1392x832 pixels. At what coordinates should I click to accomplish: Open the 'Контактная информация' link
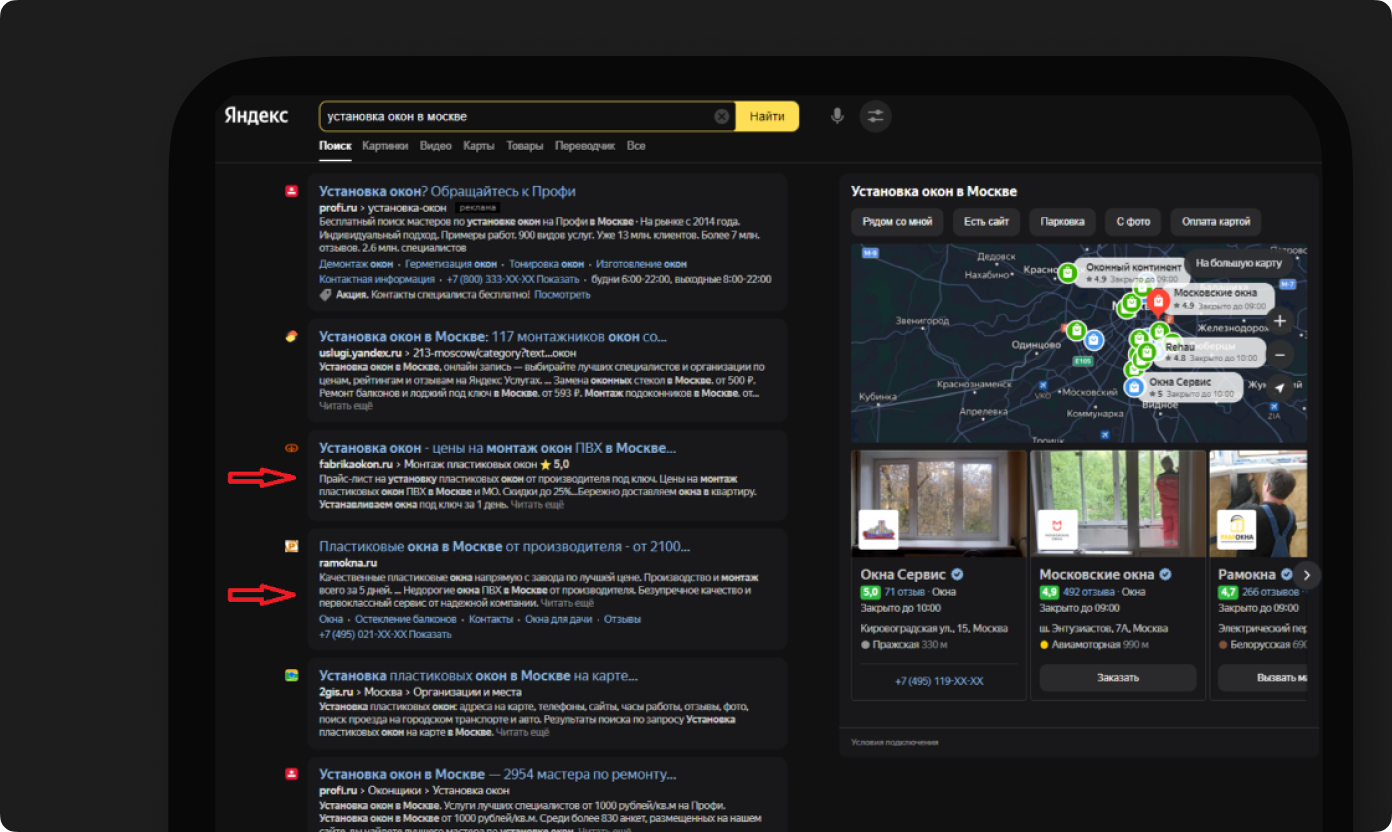pos(377,280)
